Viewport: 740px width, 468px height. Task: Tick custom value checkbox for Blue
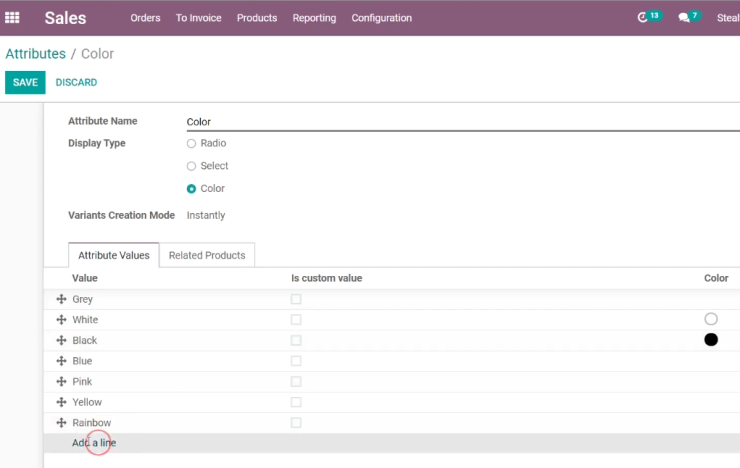coord(296,361)
